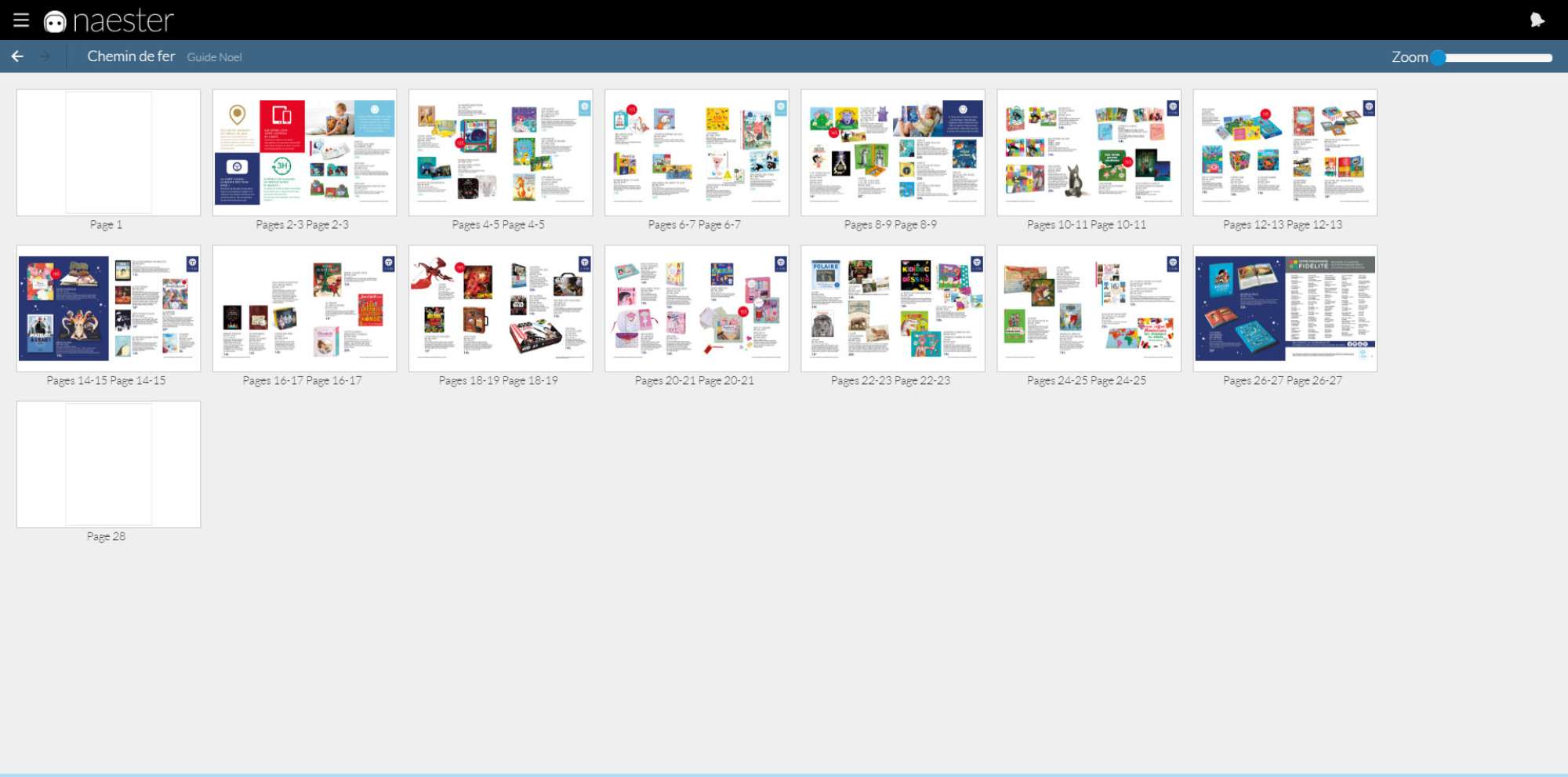
Task: Click the Chemin de fer title
Action: click(x=131, y=56)
